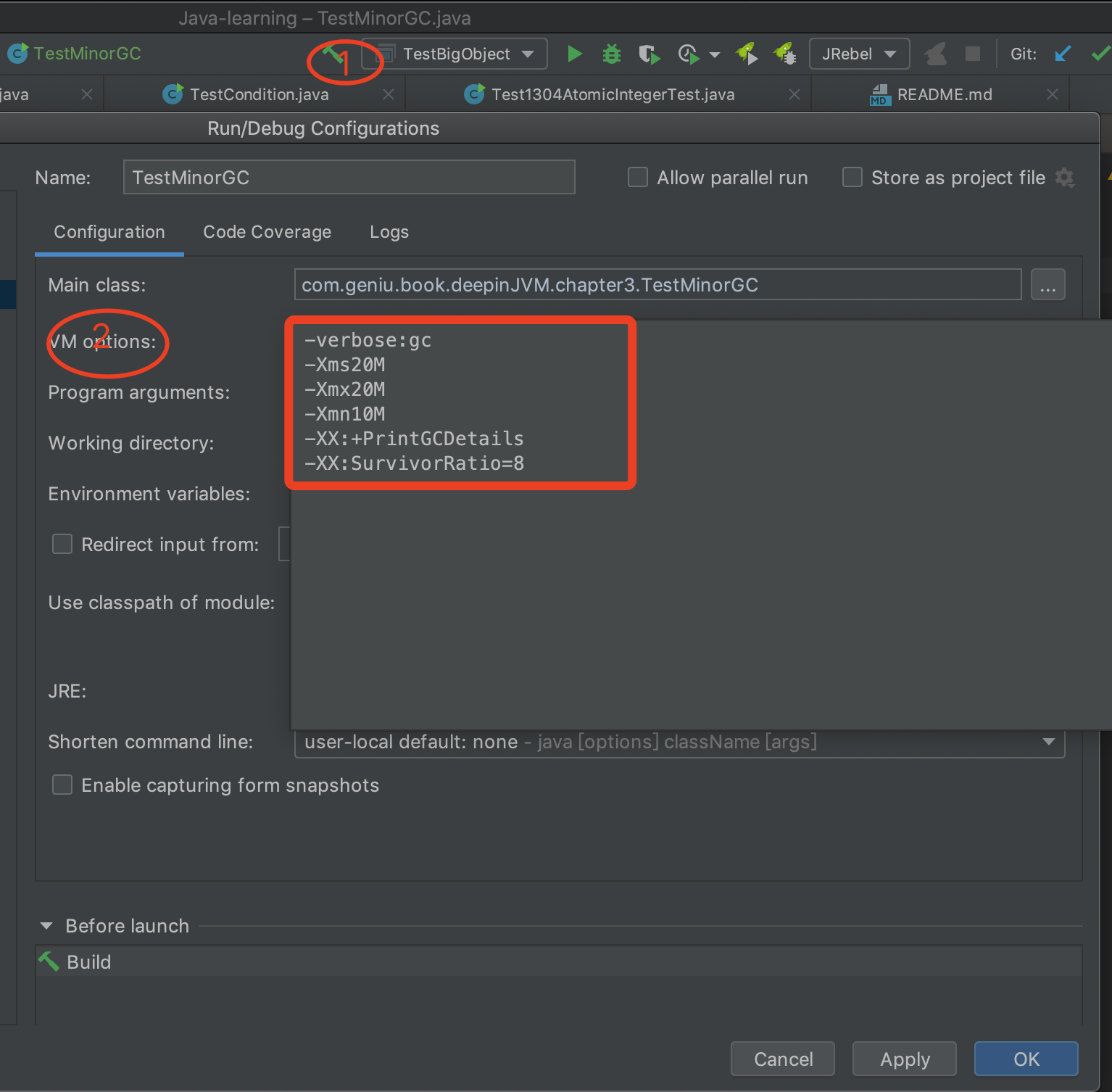Apply the configuration changes
1112x1092 pixels.
(905, 1059)
